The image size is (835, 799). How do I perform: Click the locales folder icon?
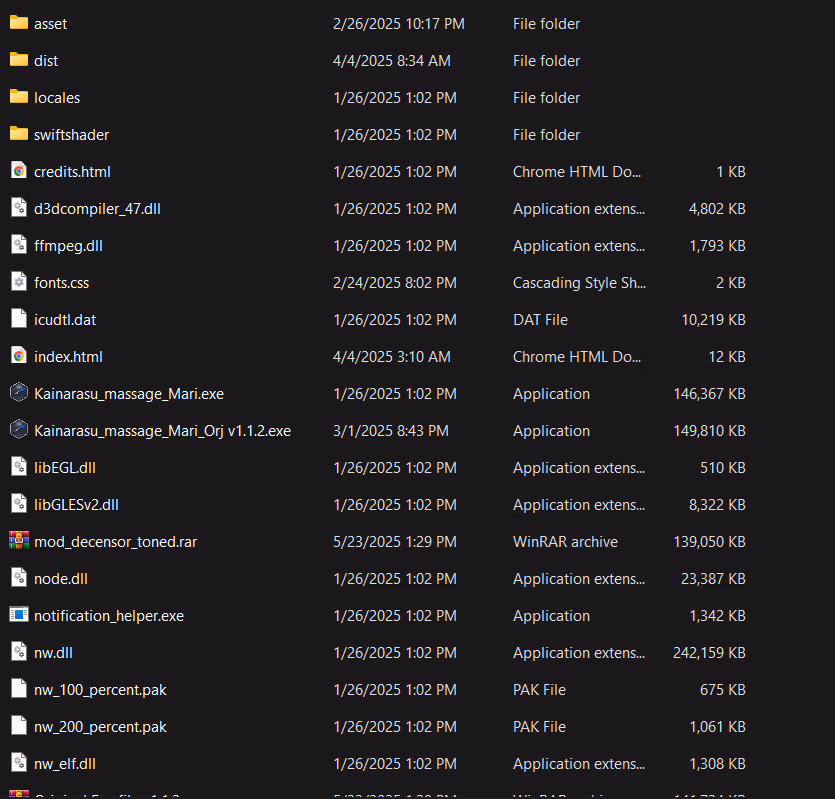(x=19, y=97)
